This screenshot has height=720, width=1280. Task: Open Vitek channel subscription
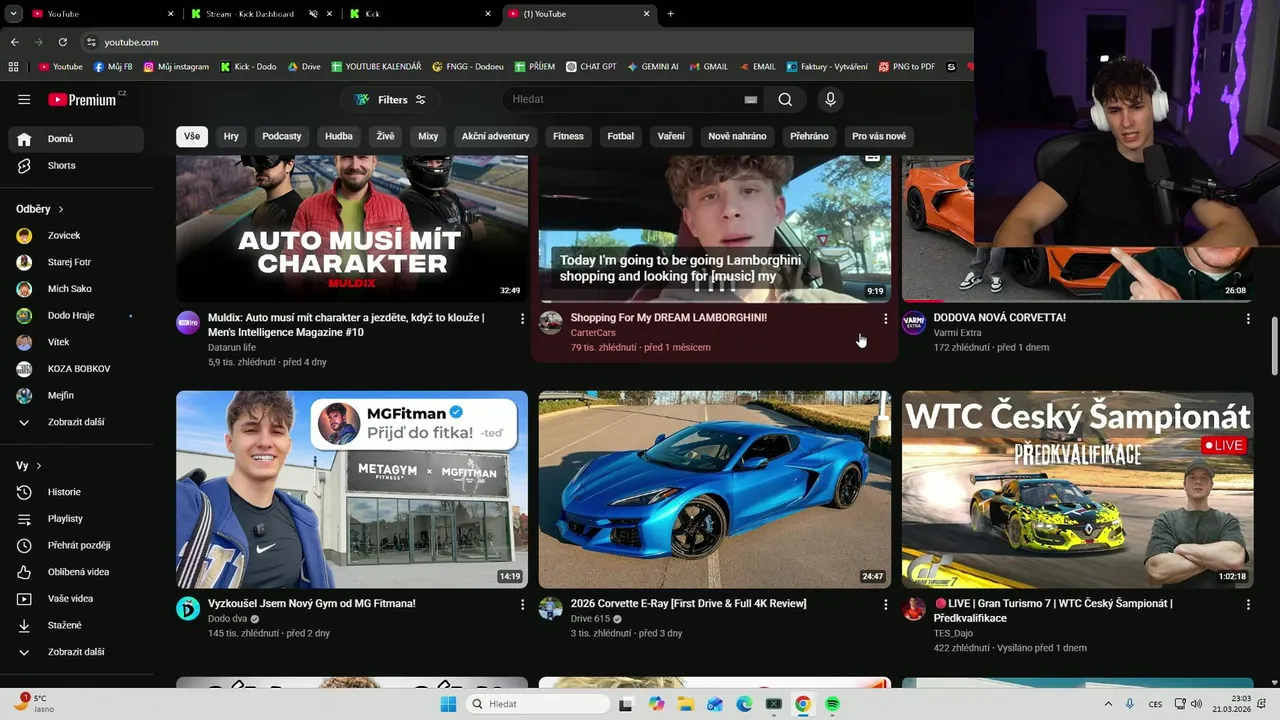(x=76, y=342)
